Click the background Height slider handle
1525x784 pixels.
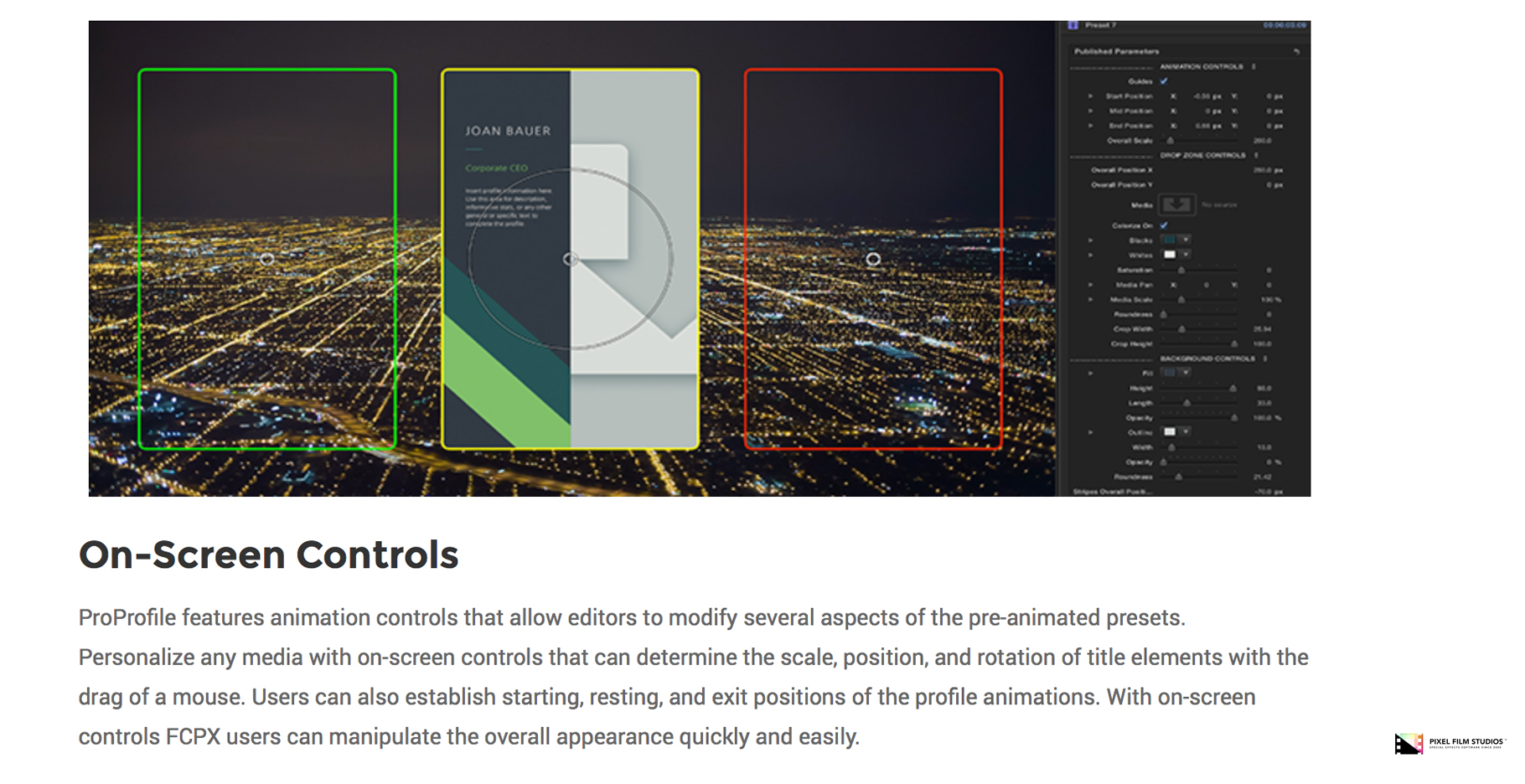click(x=1233, y=388)
